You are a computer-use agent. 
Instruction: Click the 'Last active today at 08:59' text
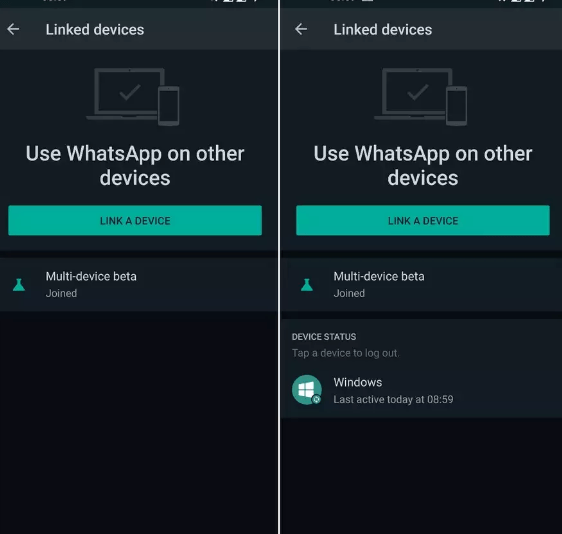[x=393, y=399]
